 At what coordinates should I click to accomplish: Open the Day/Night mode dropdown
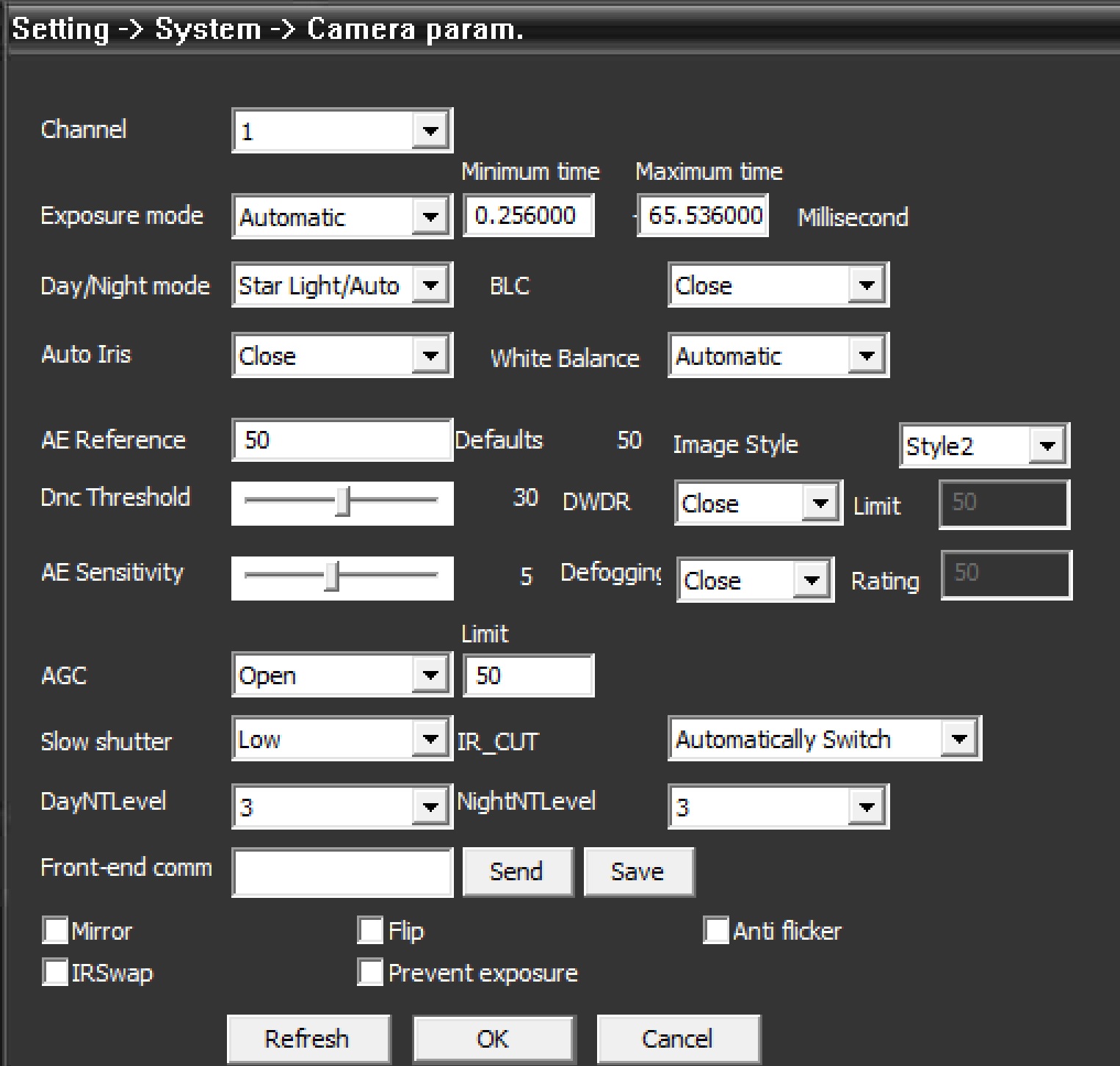[430, 285]
